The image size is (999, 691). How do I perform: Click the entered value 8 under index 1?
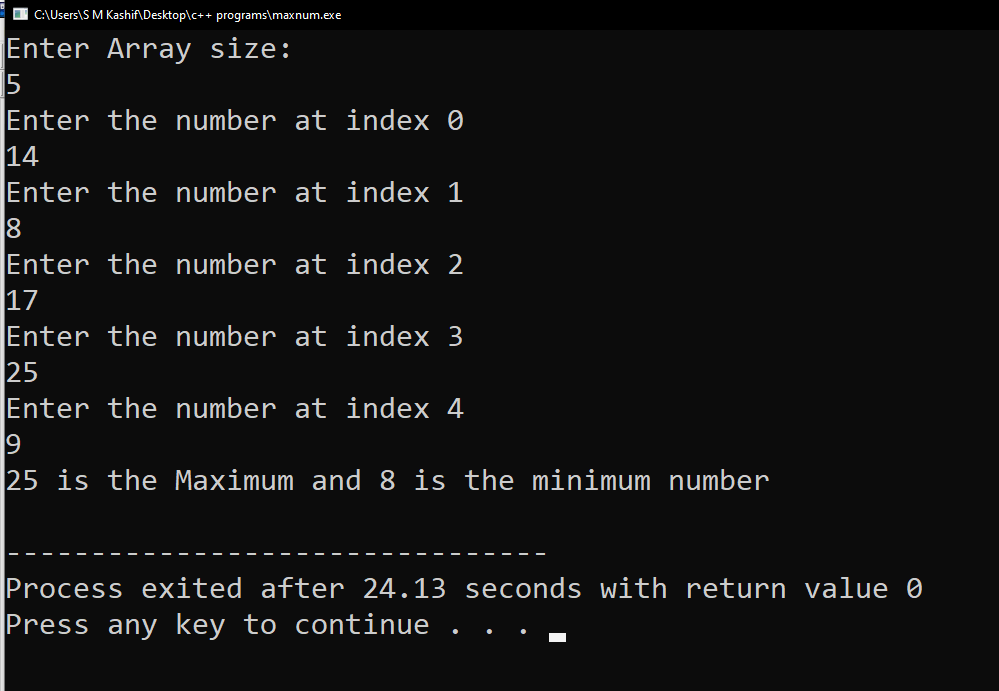pyautogui.click(x=13, y=229)
